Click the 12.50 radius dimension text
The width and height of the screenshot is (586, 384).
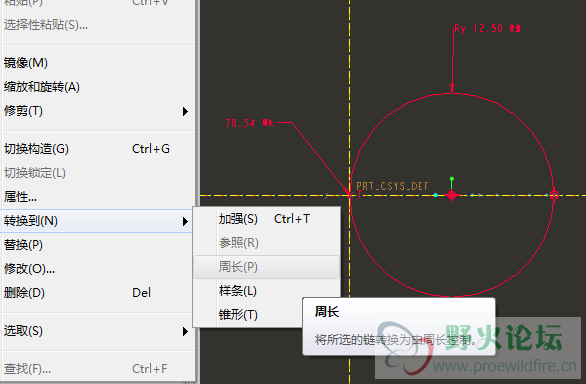(488, 28)
